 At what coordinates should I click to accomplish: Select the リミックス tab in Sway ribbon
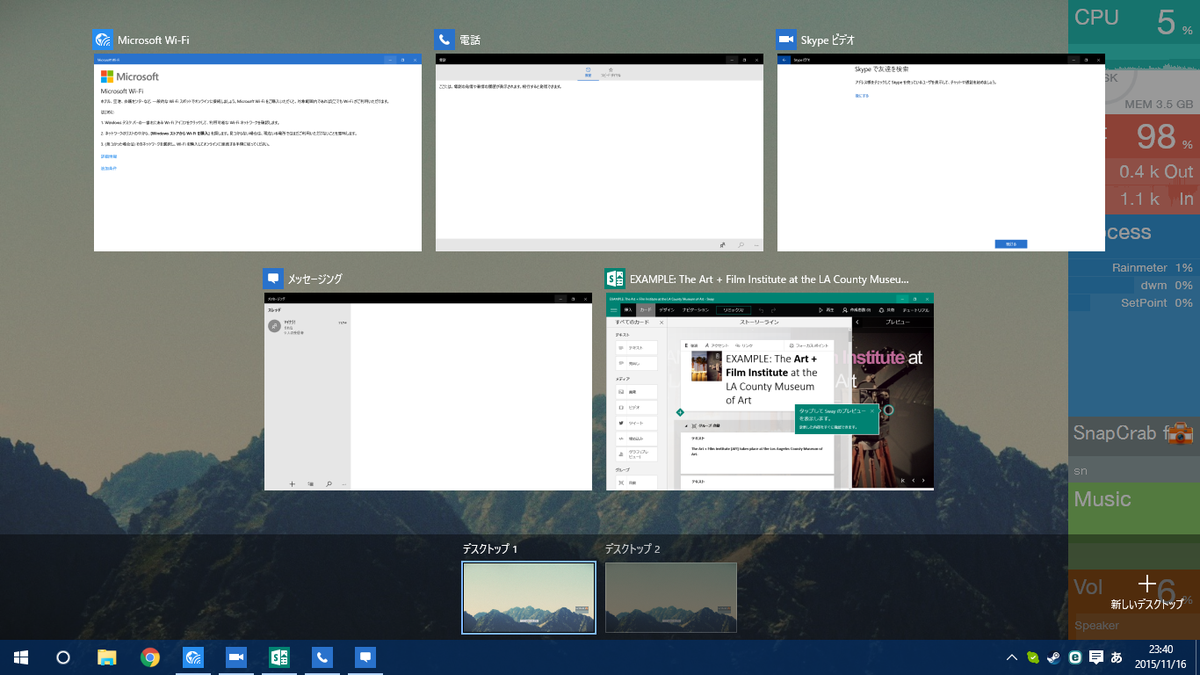point(733,310)
